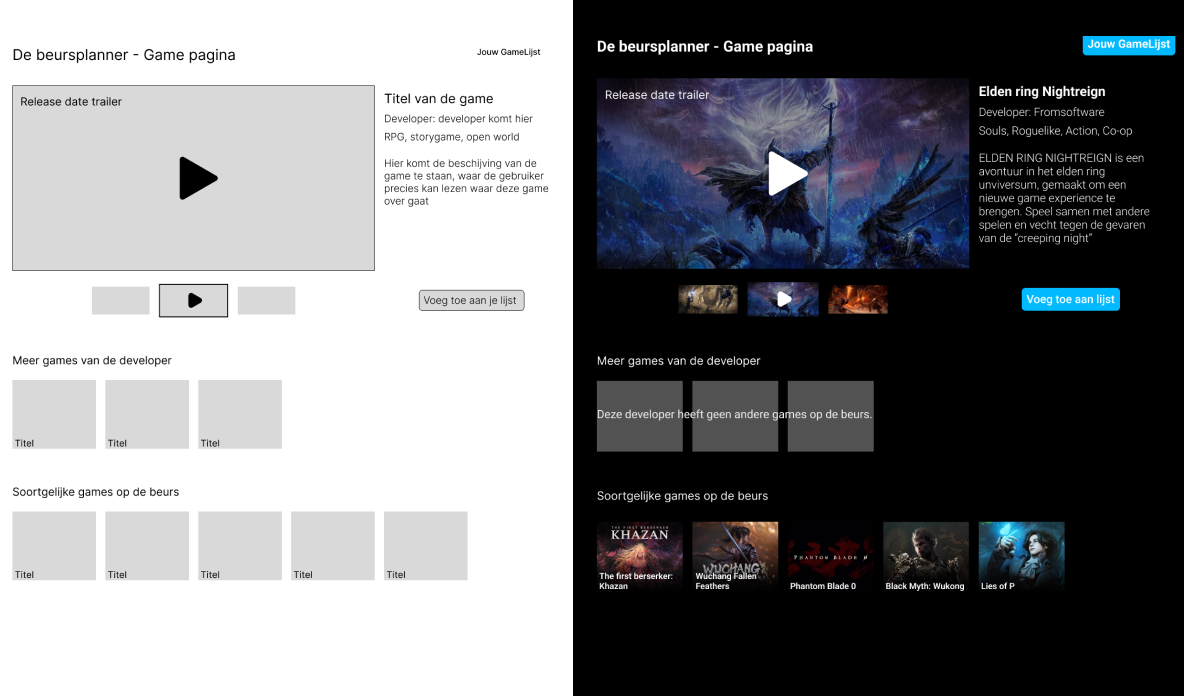Open the Jouw GameLijst link on the wireframe
Viewport: 1184px width, 696px height.
pyautogui.click(x=508, y=51)
